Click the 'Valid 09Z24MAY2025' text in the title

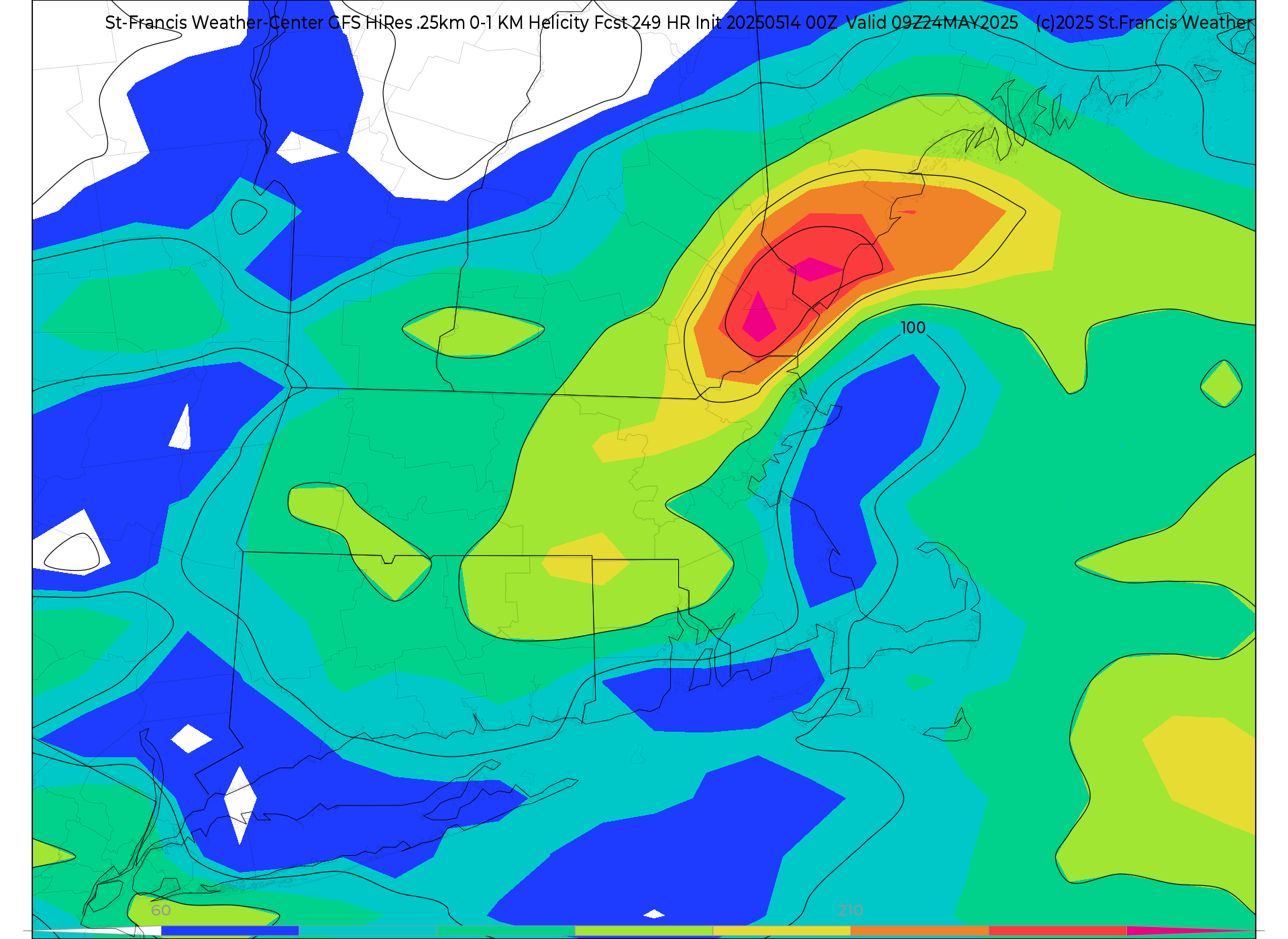[932, 23]
